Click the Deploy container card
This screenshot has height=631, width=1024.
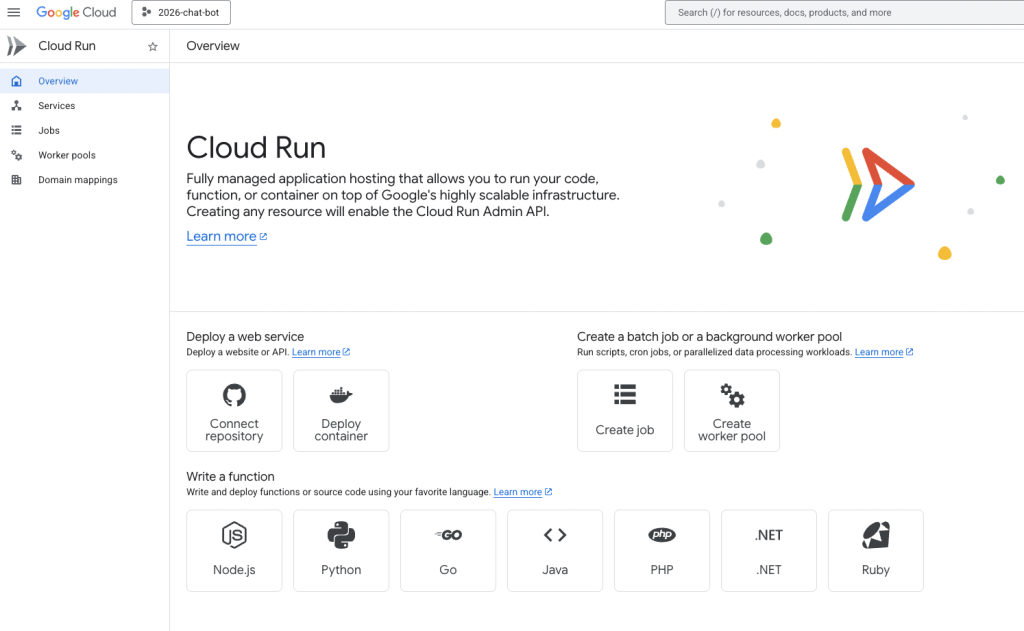pyautogui.click(x=341, y=411)
